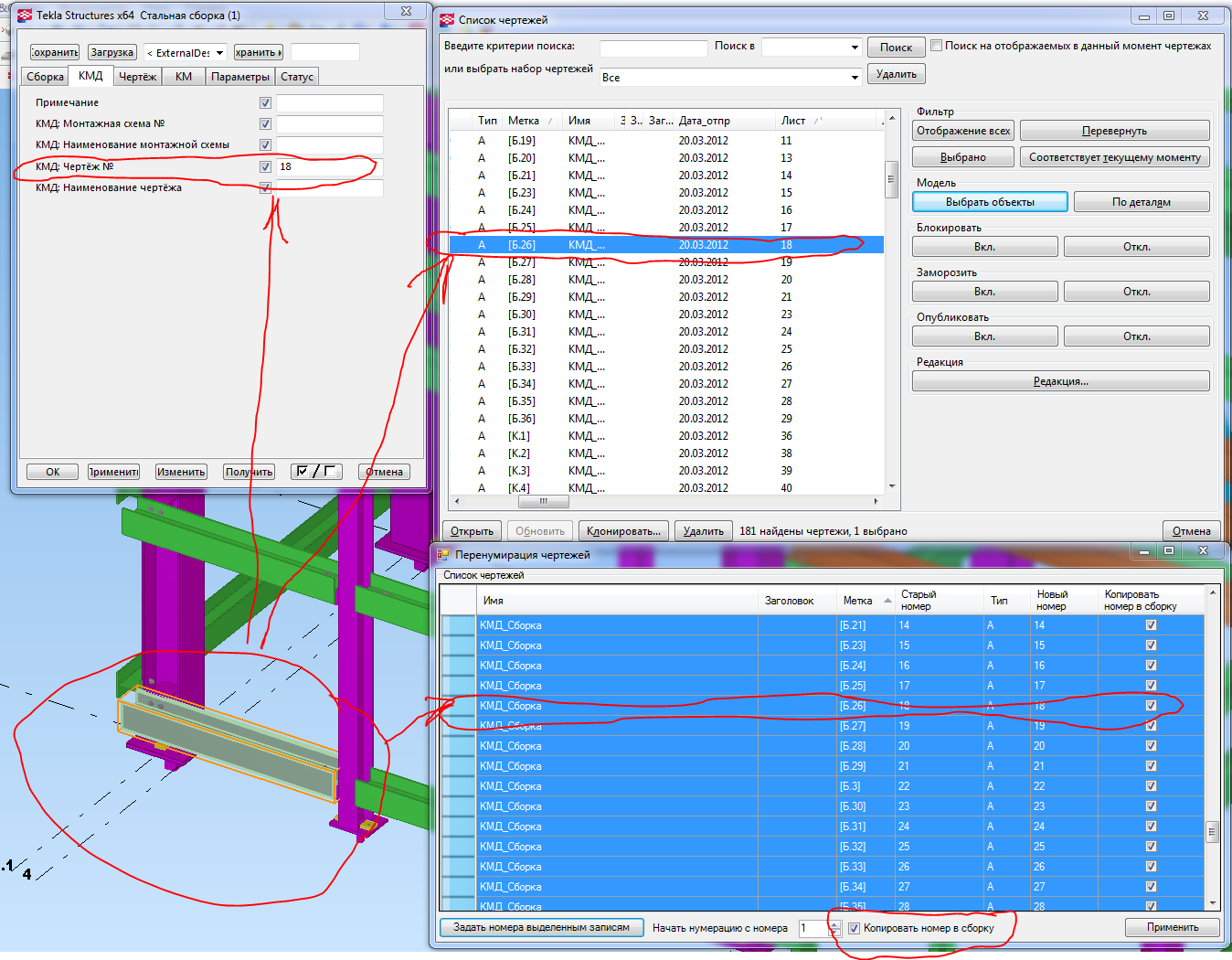Click the Tekla Structures title bar icon
Image resolution: width=1232 pixels, height=960 pixels.
pyautogui.click(x=25, y=15)
